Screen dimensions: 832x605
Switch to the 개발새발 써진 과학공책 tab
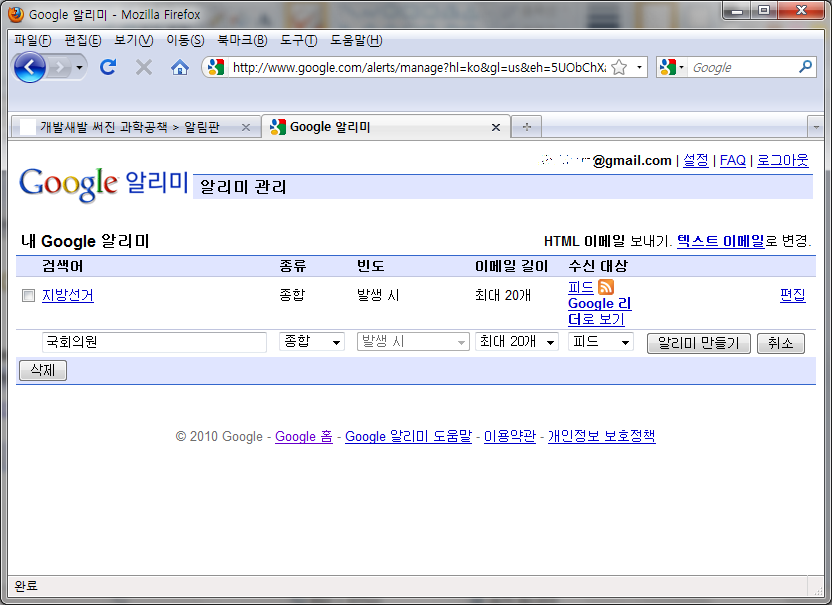pyautogui.click(x=130, y=127)
